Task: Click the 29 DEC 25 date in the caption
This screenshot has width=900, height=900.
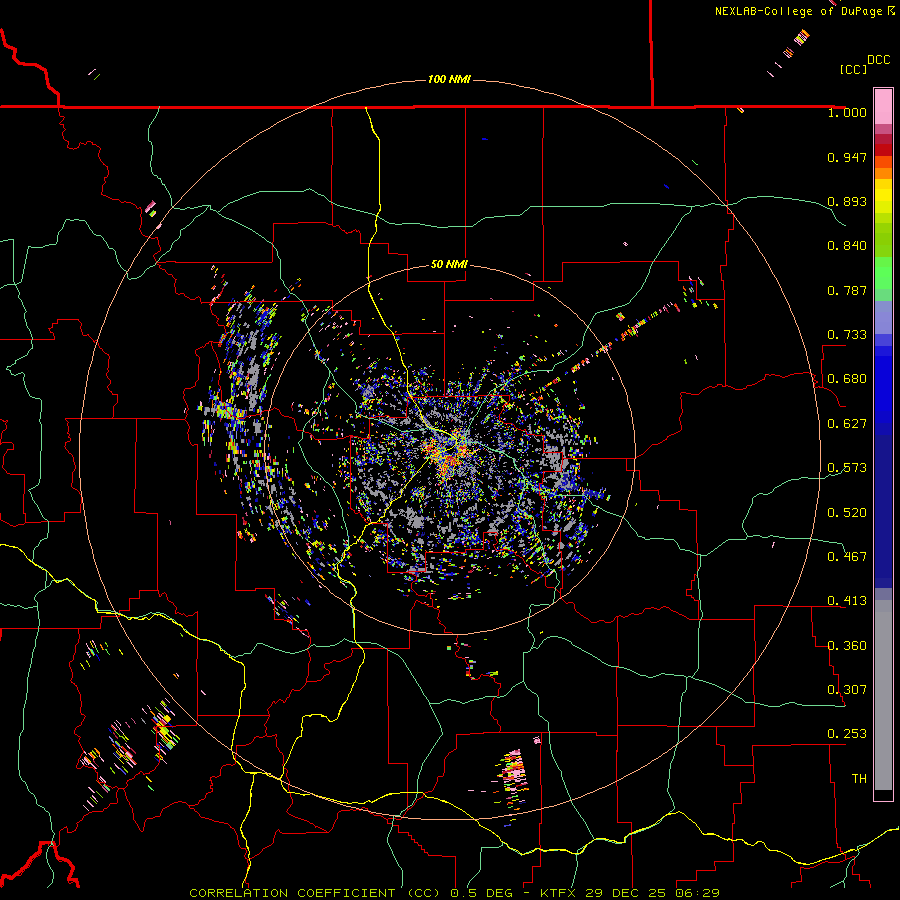Action: [625, 893]
